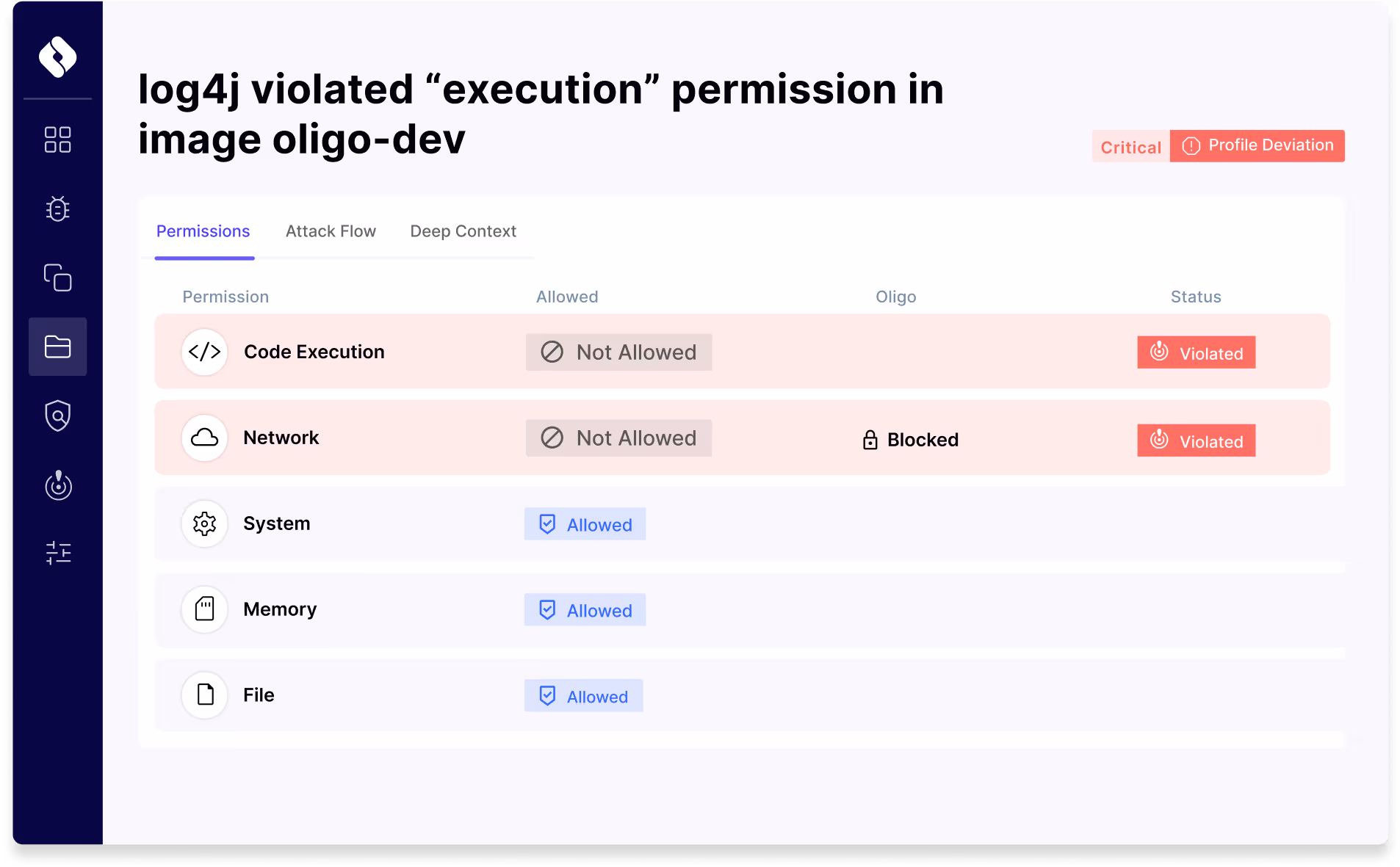The image size is (1400, 867).
Task: Click the Profile Deviation badge
Action: (1257, 146)
